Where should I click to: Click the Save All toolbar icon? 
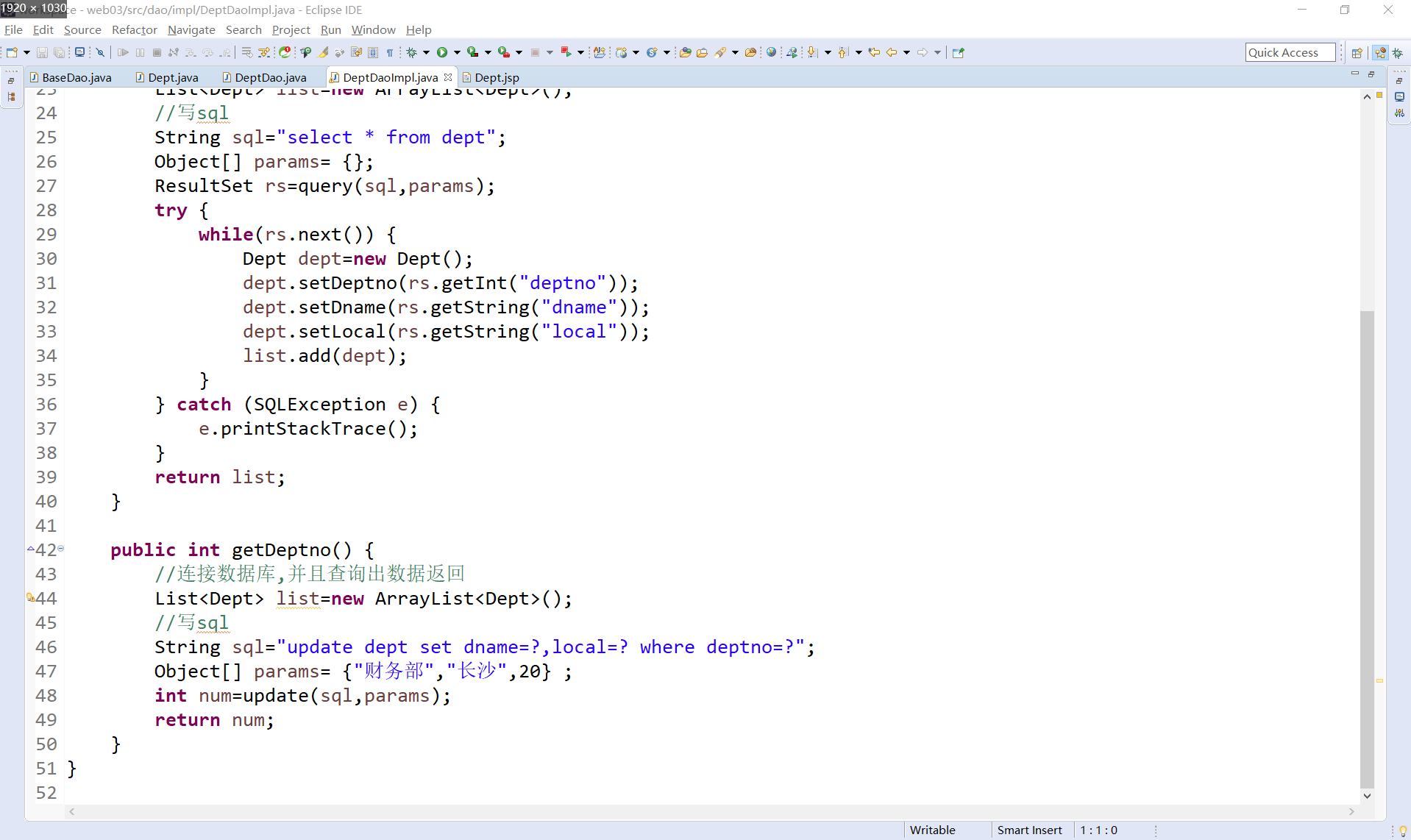point(59,52)
